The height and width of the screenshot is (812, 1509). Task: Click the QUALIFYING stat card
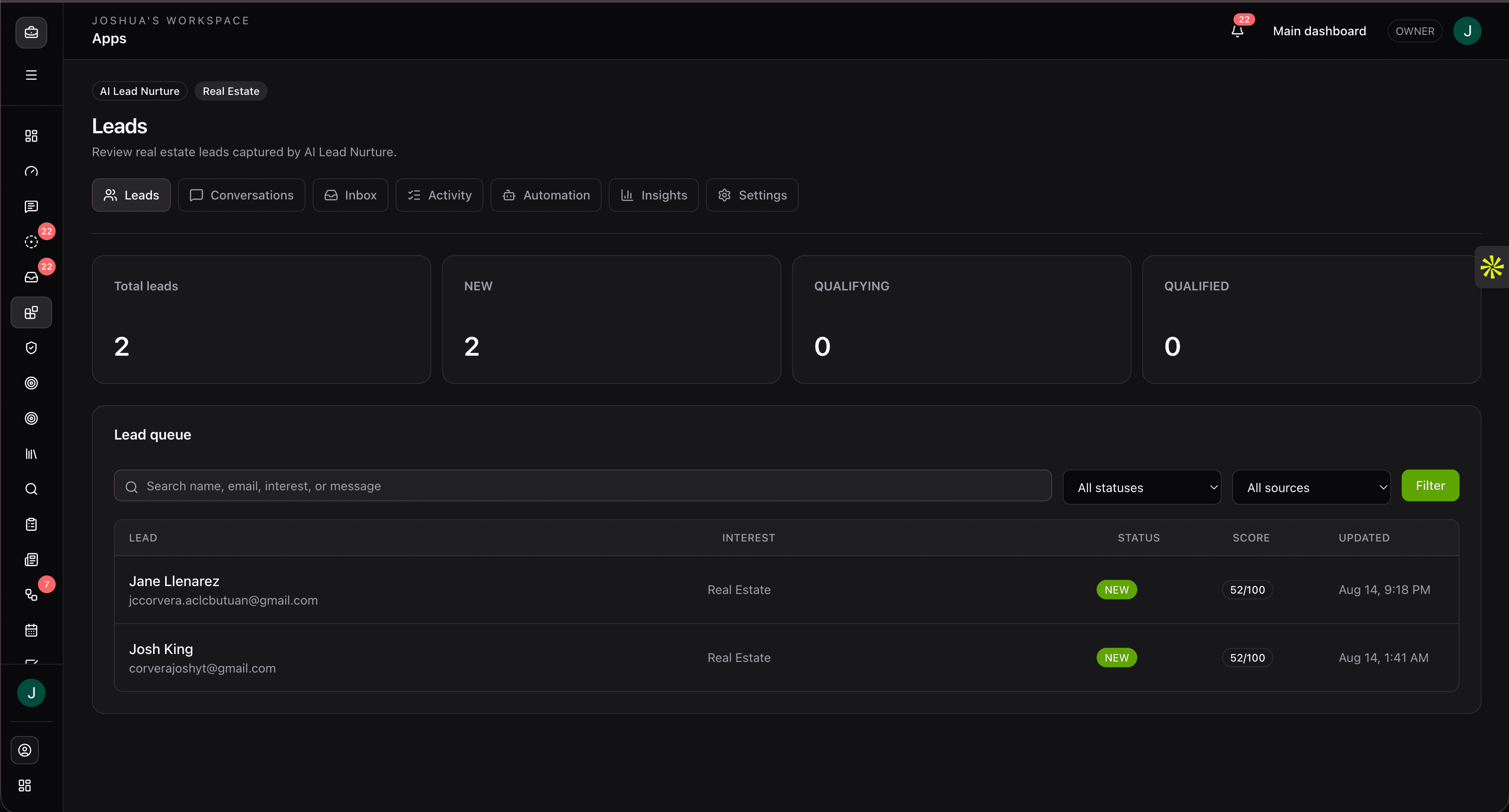click(x=961, y=320)
